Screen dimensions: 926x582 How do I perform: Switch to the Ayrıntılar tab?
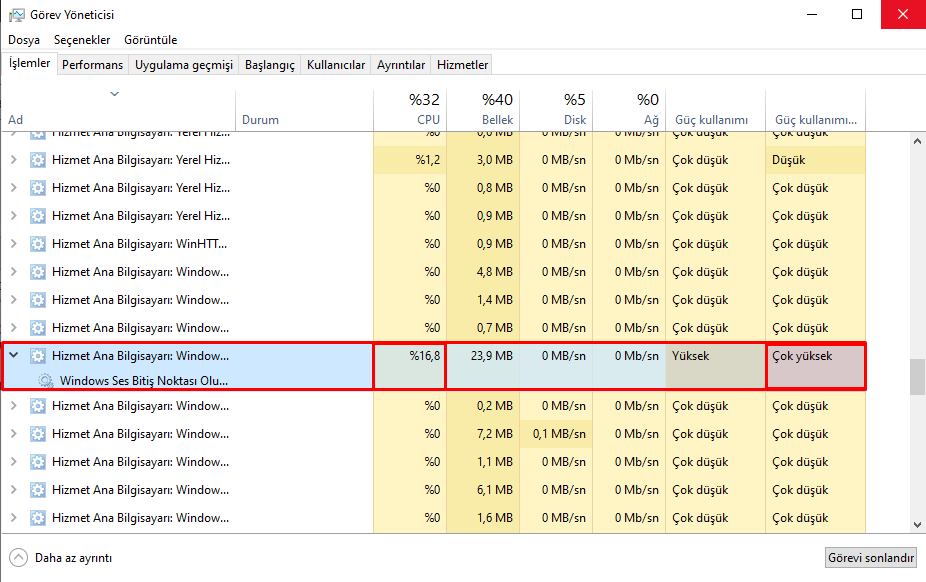pos(401,65)
